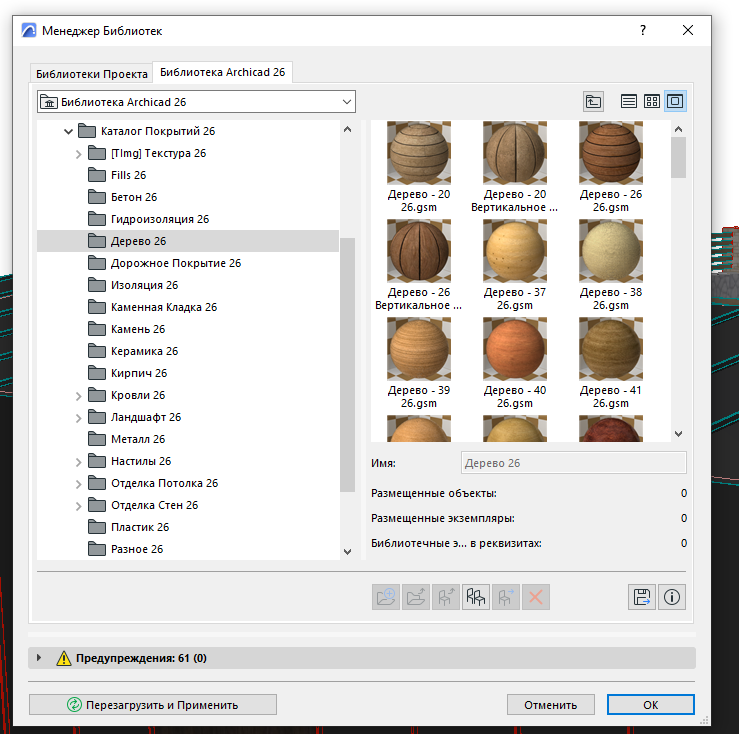Confirm with the OK button

click(x=650, y=705)
